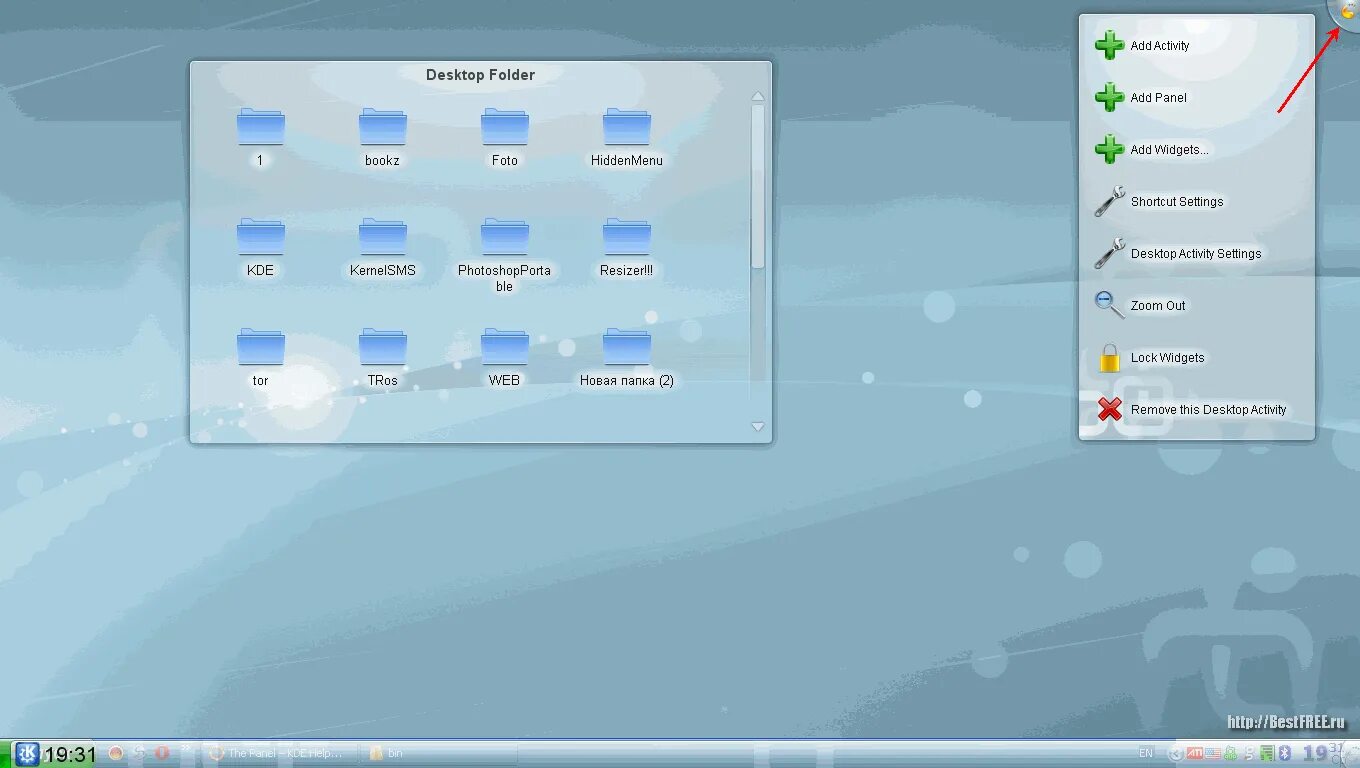Image resolution: width=1360 pixels, height=768 pixels.
Task: Select the WEB folder
Action: [x=504, y=357]
